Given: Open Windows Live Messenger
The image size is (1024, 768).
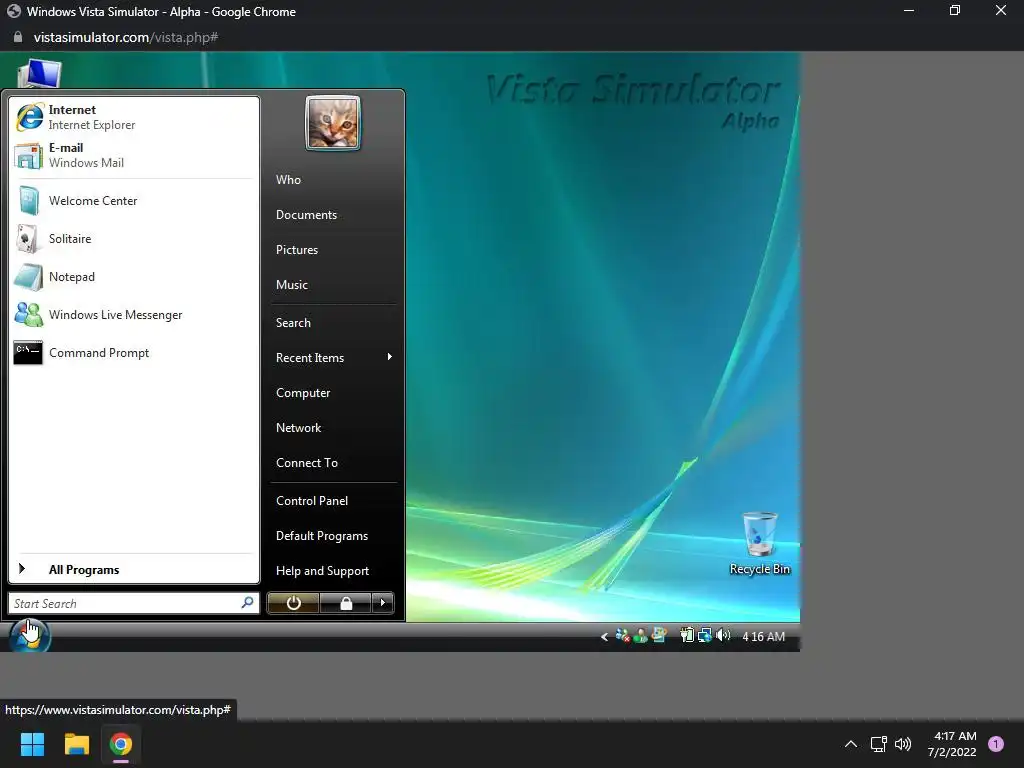Looking at the screenshot, I should [x=134, y=315].
